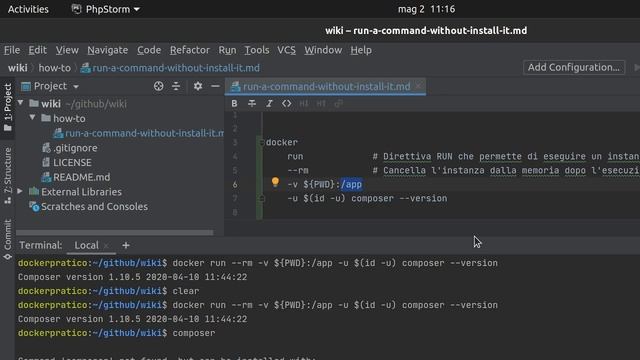Open the File menu
Image resolution: width=640 pixels, height=360 pixels.
point(12,50)
